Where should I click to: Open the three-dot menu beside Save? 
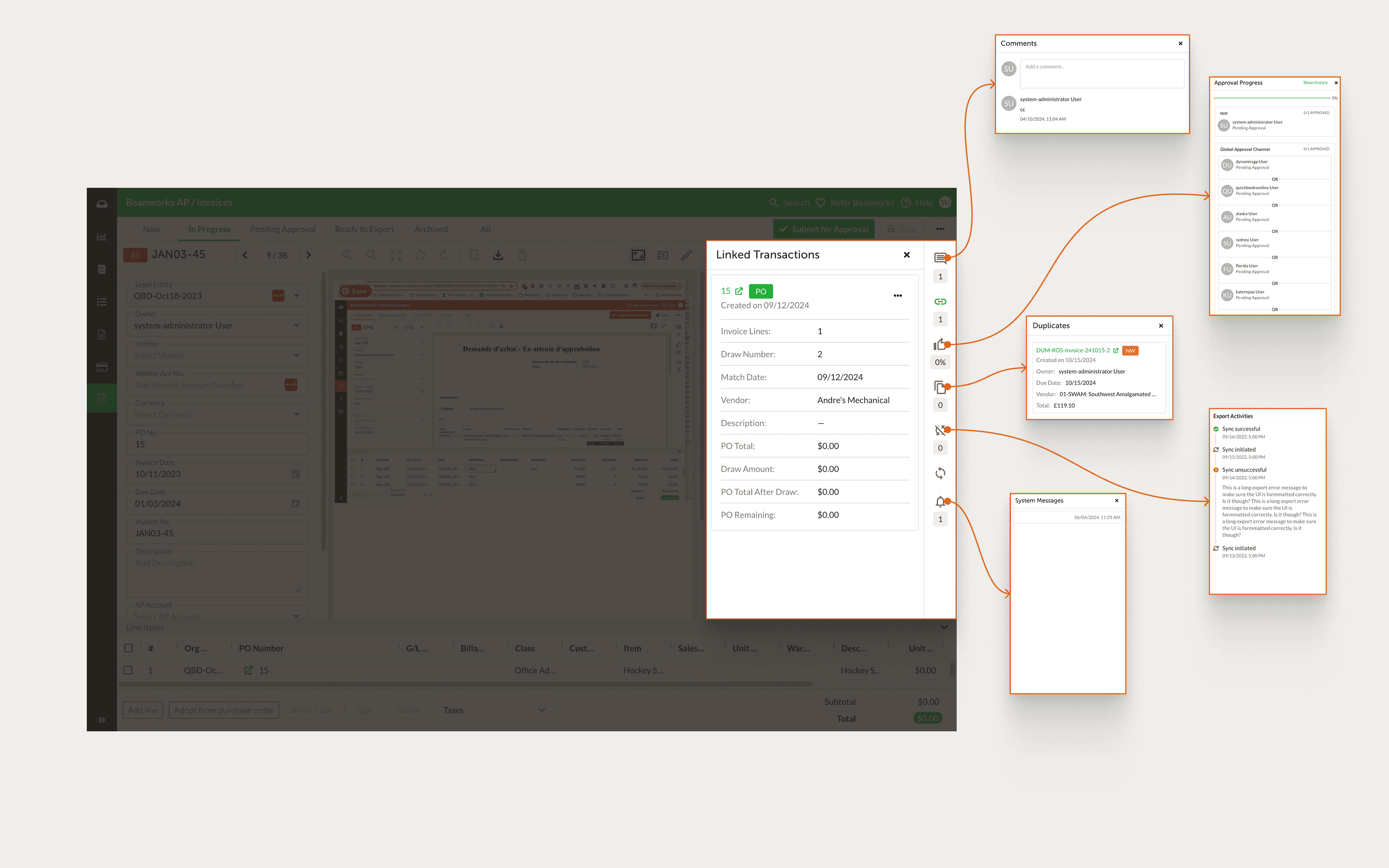(x=940, y=229)
